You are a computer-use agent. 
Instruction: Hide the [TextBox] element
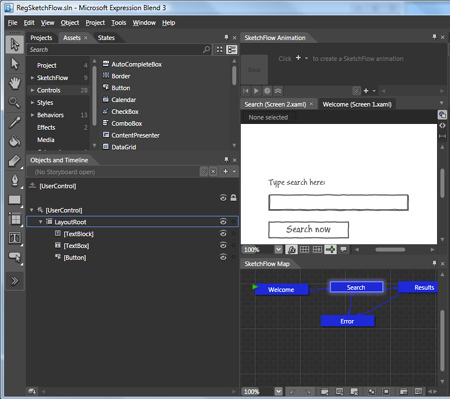[x=223, y=246]
